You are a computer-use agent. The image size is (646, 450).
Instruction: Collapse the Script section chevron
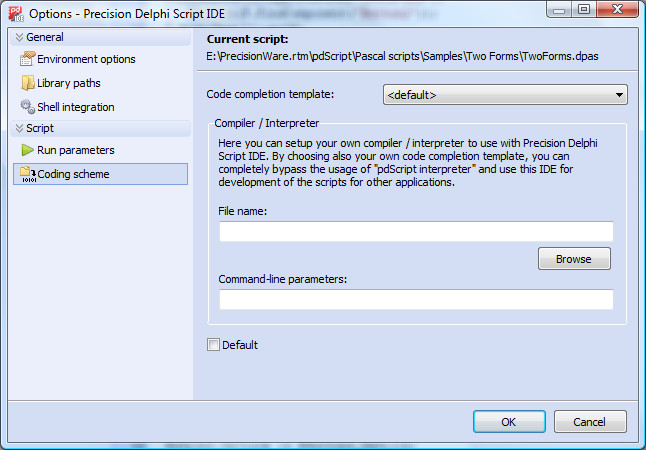coord(19,128)
